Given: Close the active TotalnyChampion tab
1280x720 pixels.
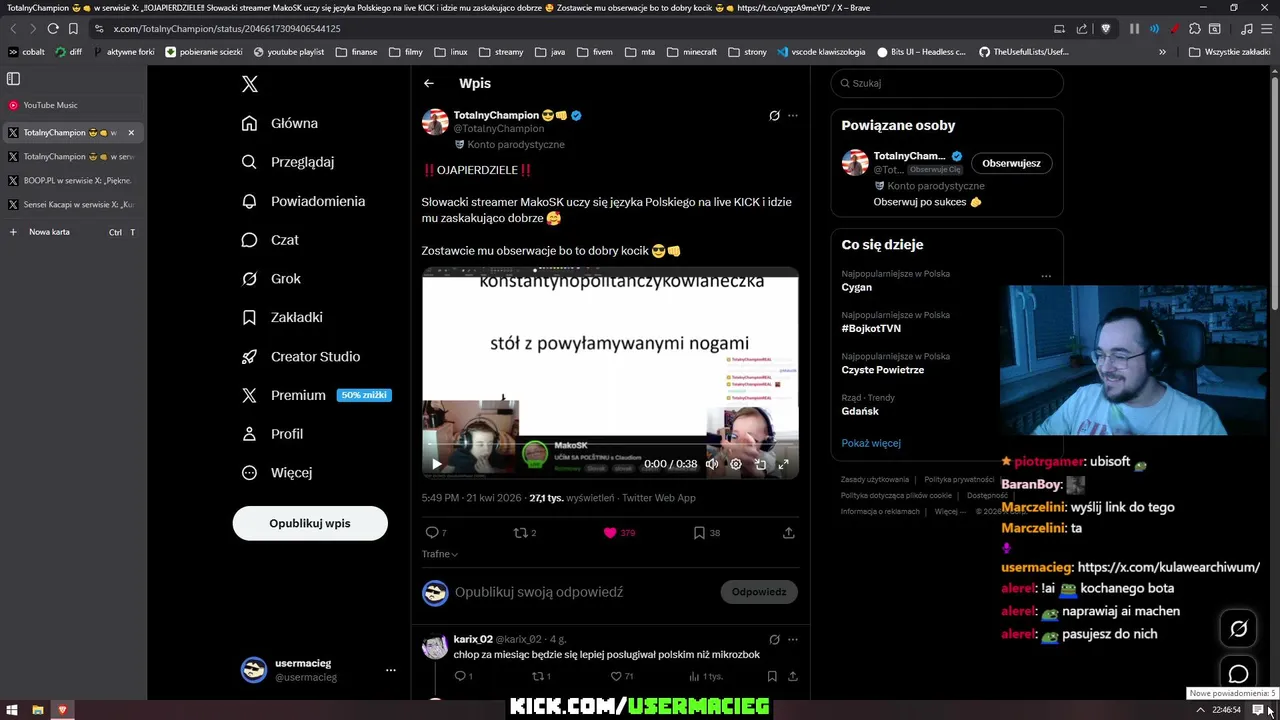Looking at the screenshot, I should [x=131, y=133].
